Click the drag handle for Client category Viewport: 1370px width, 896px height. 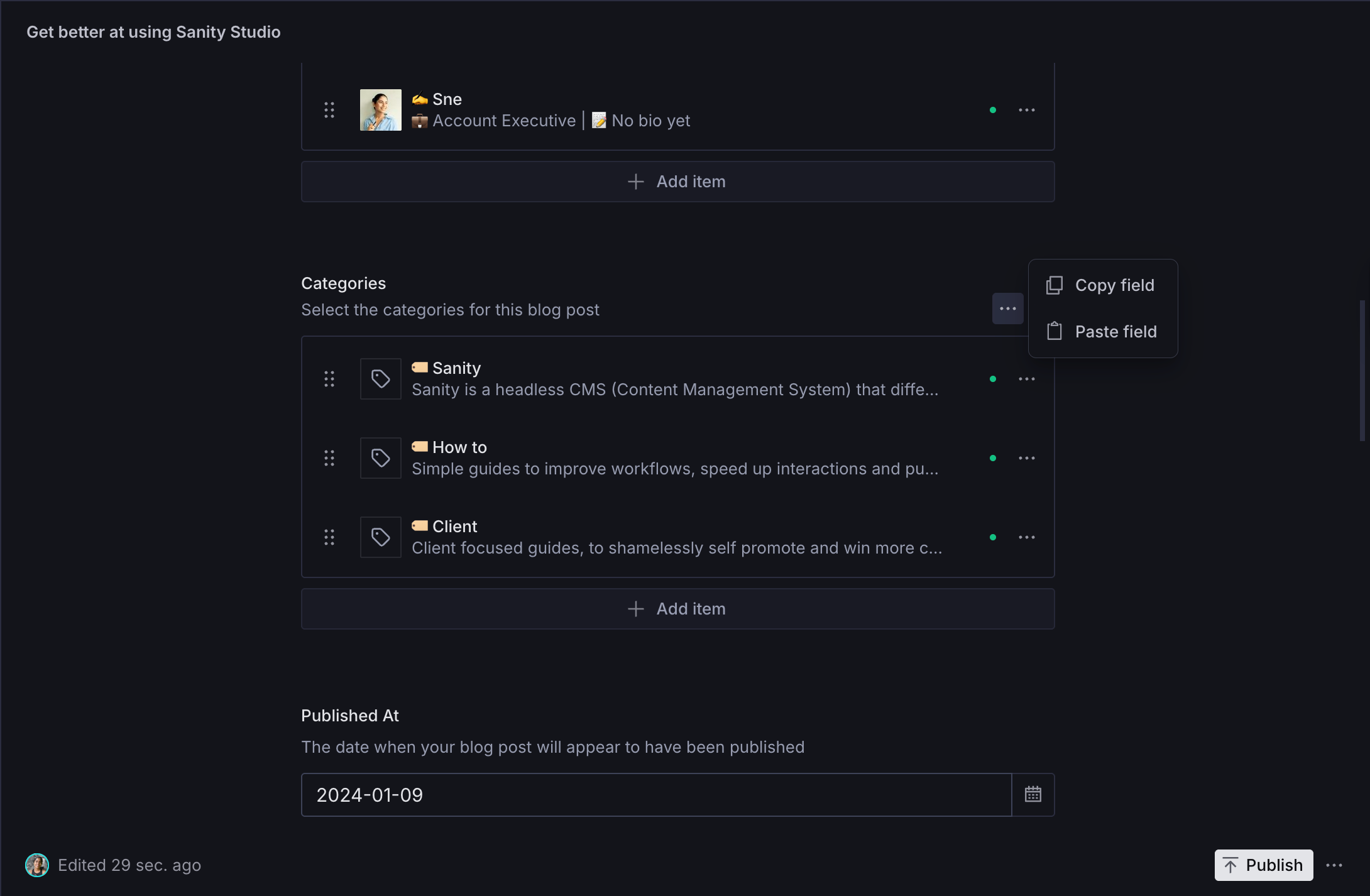point(329,537)
